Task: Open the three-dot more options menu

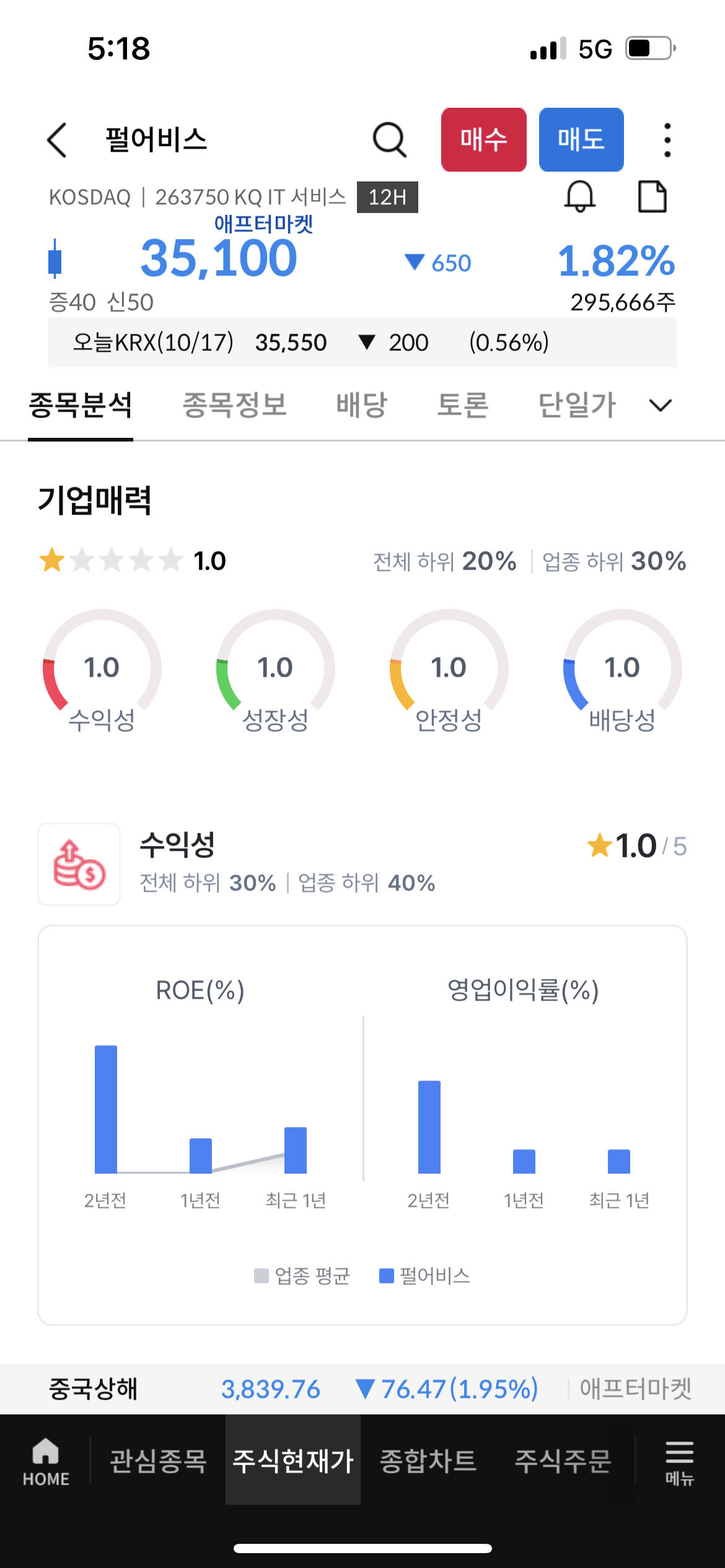Action: point(667,140)
